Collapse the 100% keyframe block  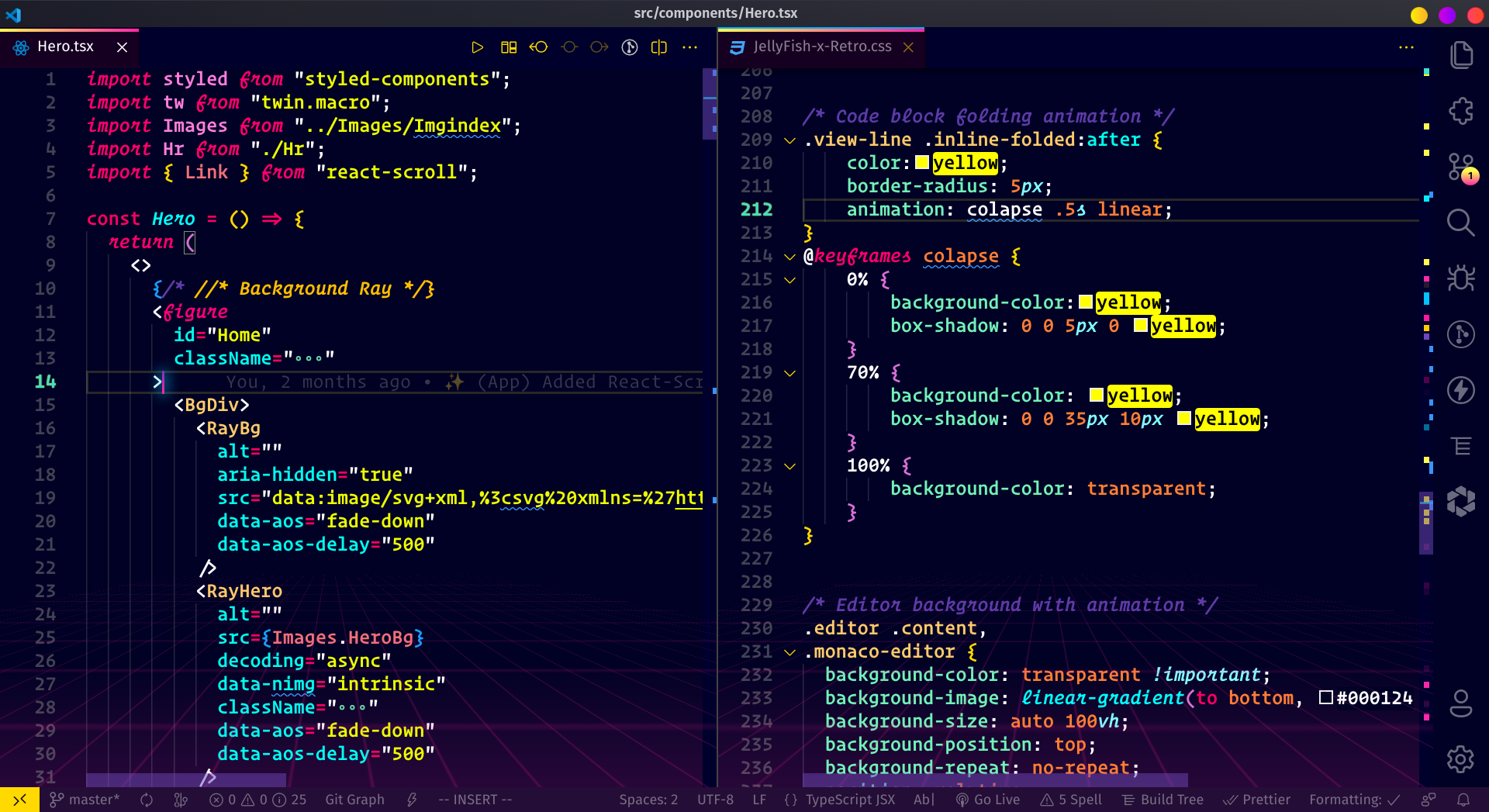[x=789, y=466]
